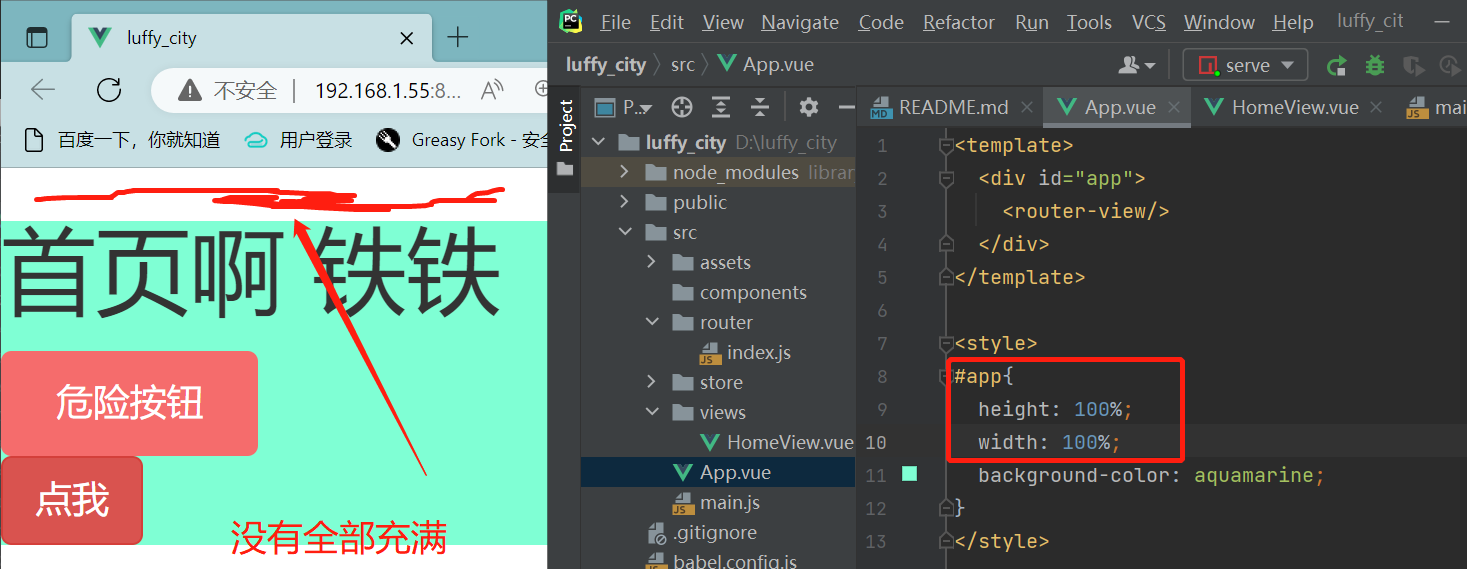Click the luffy_city breadcrumb
1467x569 pixels.
click(606, 65)
